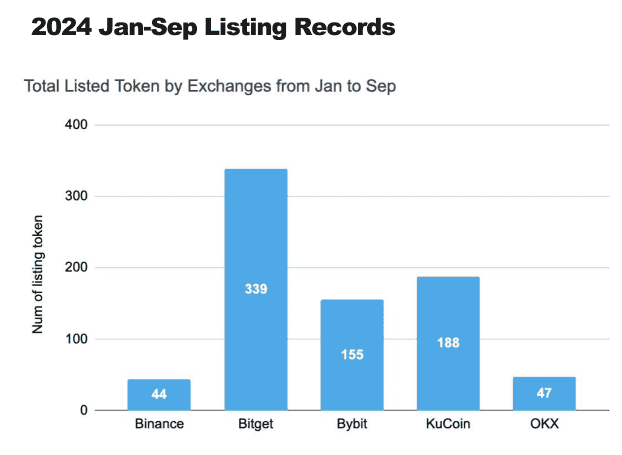622x455 pixels.
Task: Click the 339 data label
Action: (255, 289)
